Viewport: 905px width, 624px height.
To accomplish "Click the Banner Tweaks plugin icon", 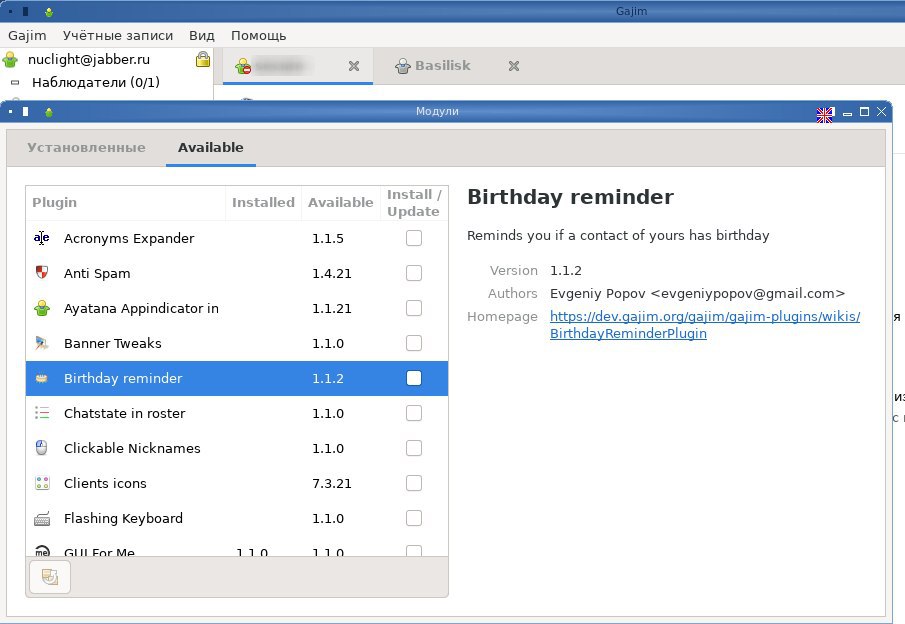I will [x=42, y=343].
